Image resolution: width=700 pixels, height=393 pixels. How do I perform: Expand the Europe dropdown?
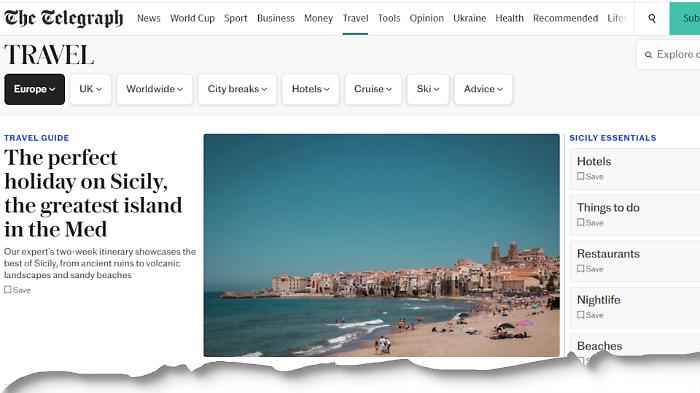[34, 89]
